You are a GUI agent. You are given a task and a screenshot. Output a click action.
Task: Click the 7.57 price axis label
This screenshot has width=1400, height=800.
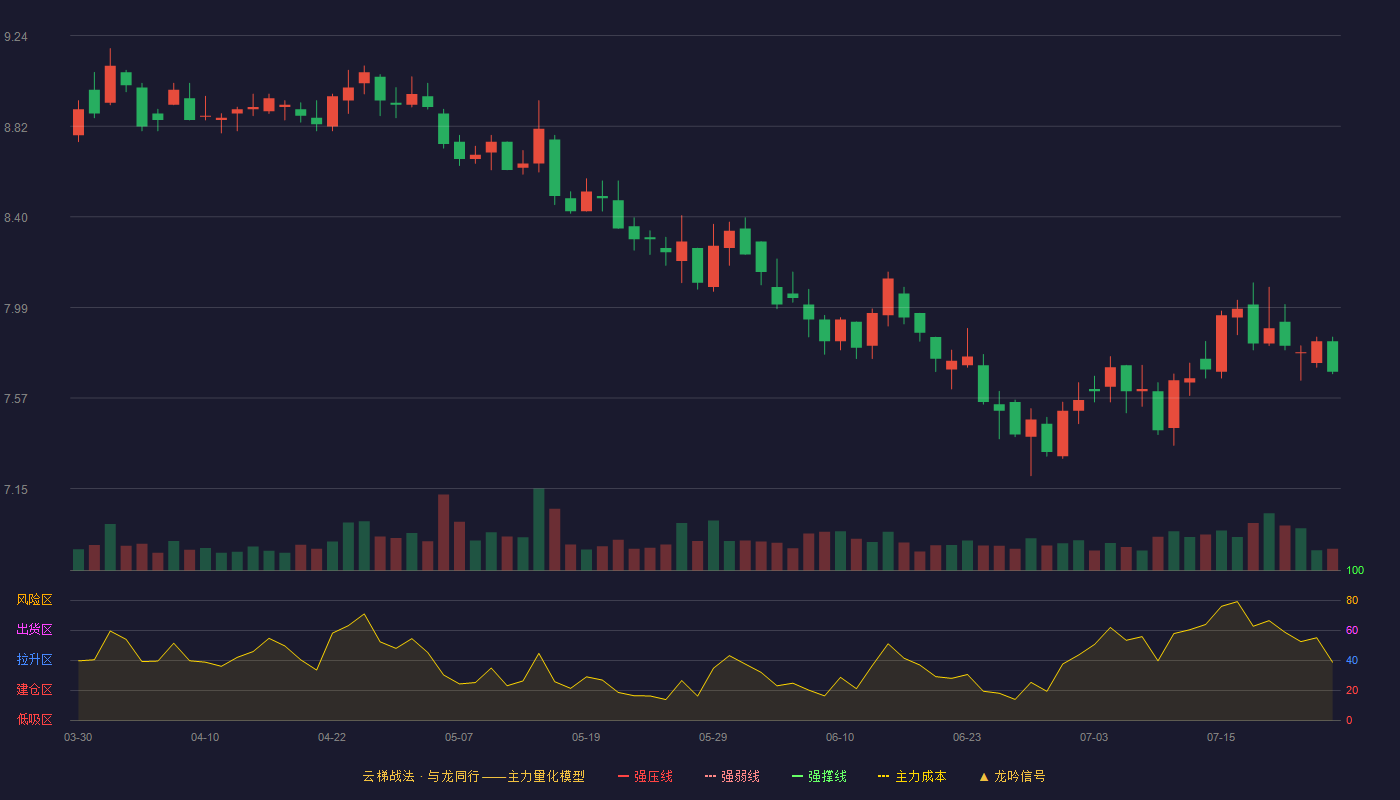(x=16, y=399)
